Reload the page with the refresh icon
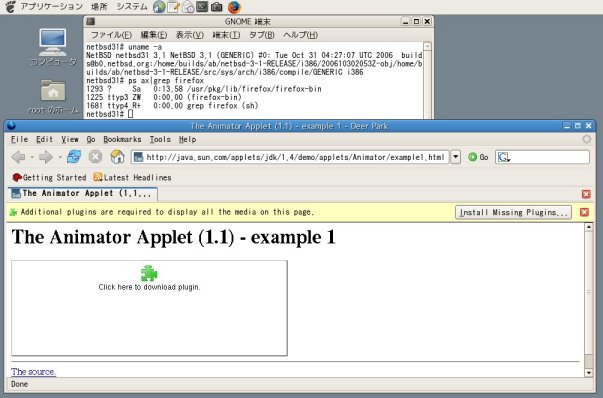The image size is (603, 398). tap(74, 157)
